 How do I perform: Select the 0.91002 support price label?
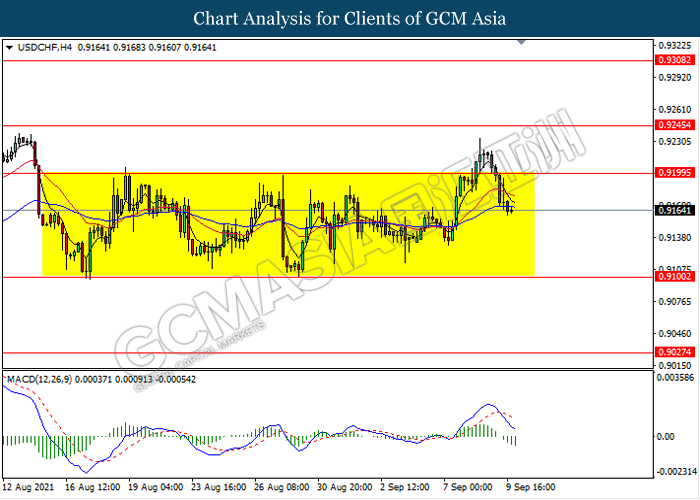coord(669,277)
